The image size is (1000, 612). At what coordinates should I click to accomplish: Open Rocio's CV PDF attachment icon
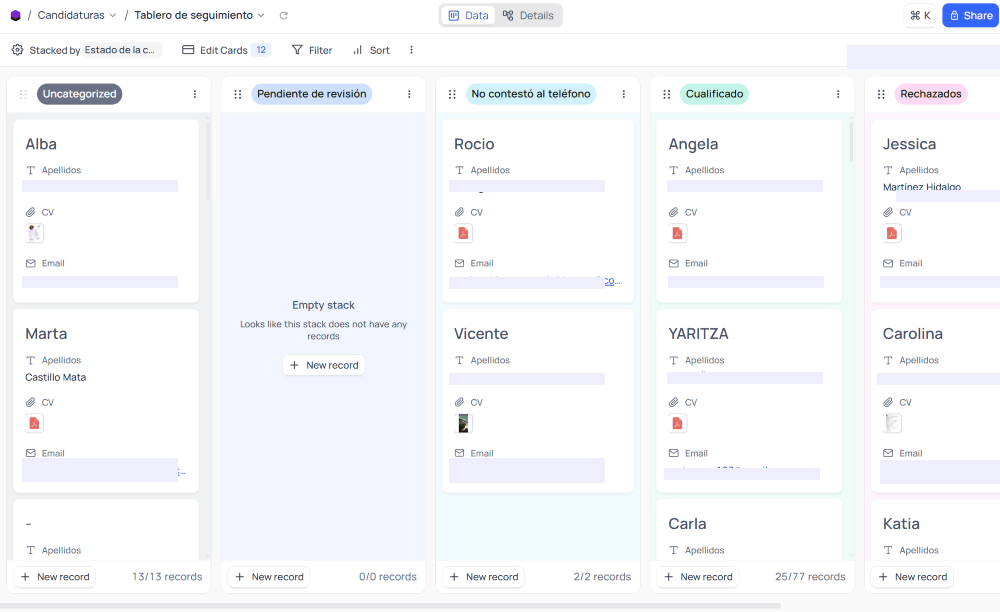point(463,233)
